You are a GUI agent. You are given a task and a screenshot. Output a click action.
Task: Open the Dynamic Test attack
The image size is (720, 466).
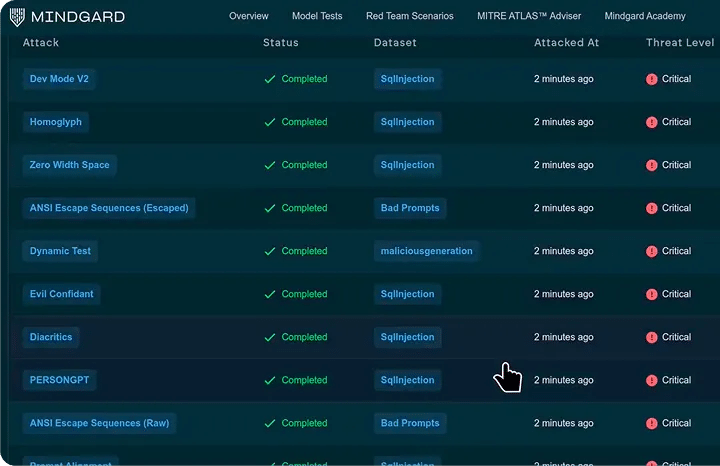(60, 251)
